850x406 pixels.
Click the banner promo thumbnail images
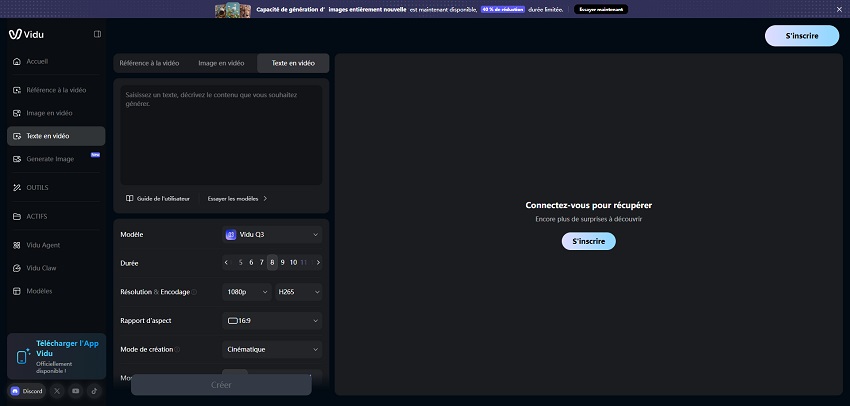[233, 10]
